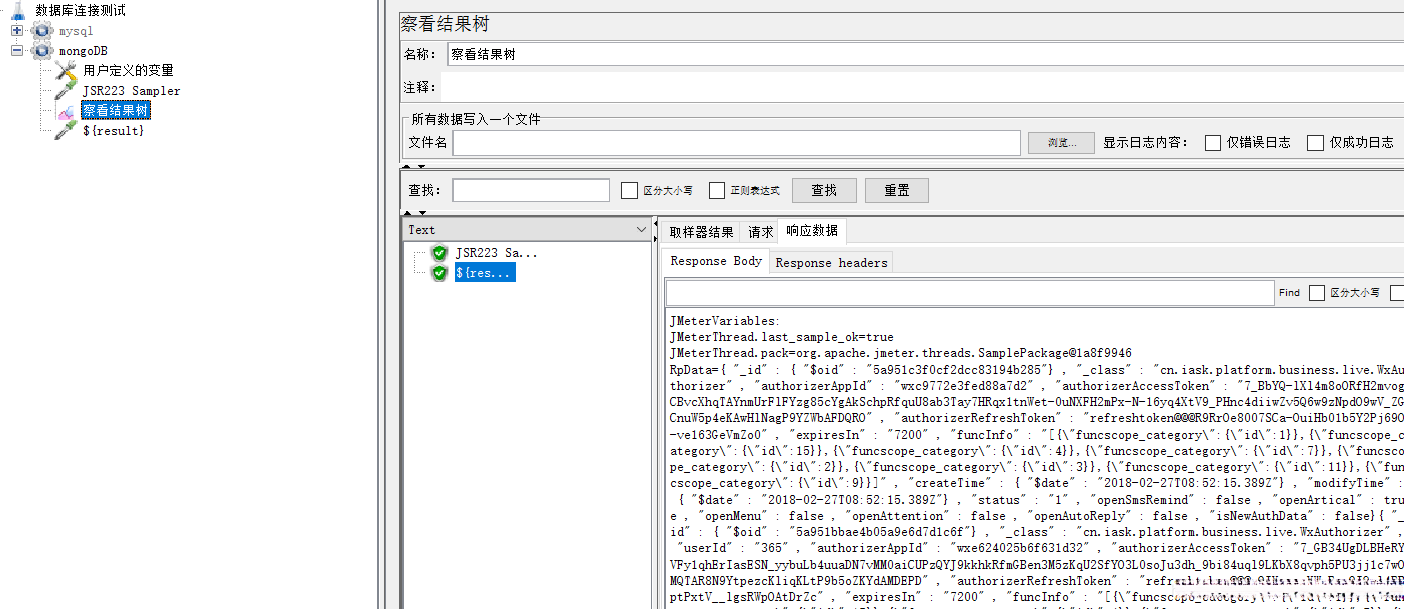Click the user defined variables wrench icon
This screenshot has width=1404, height=609.
[66, 70]
